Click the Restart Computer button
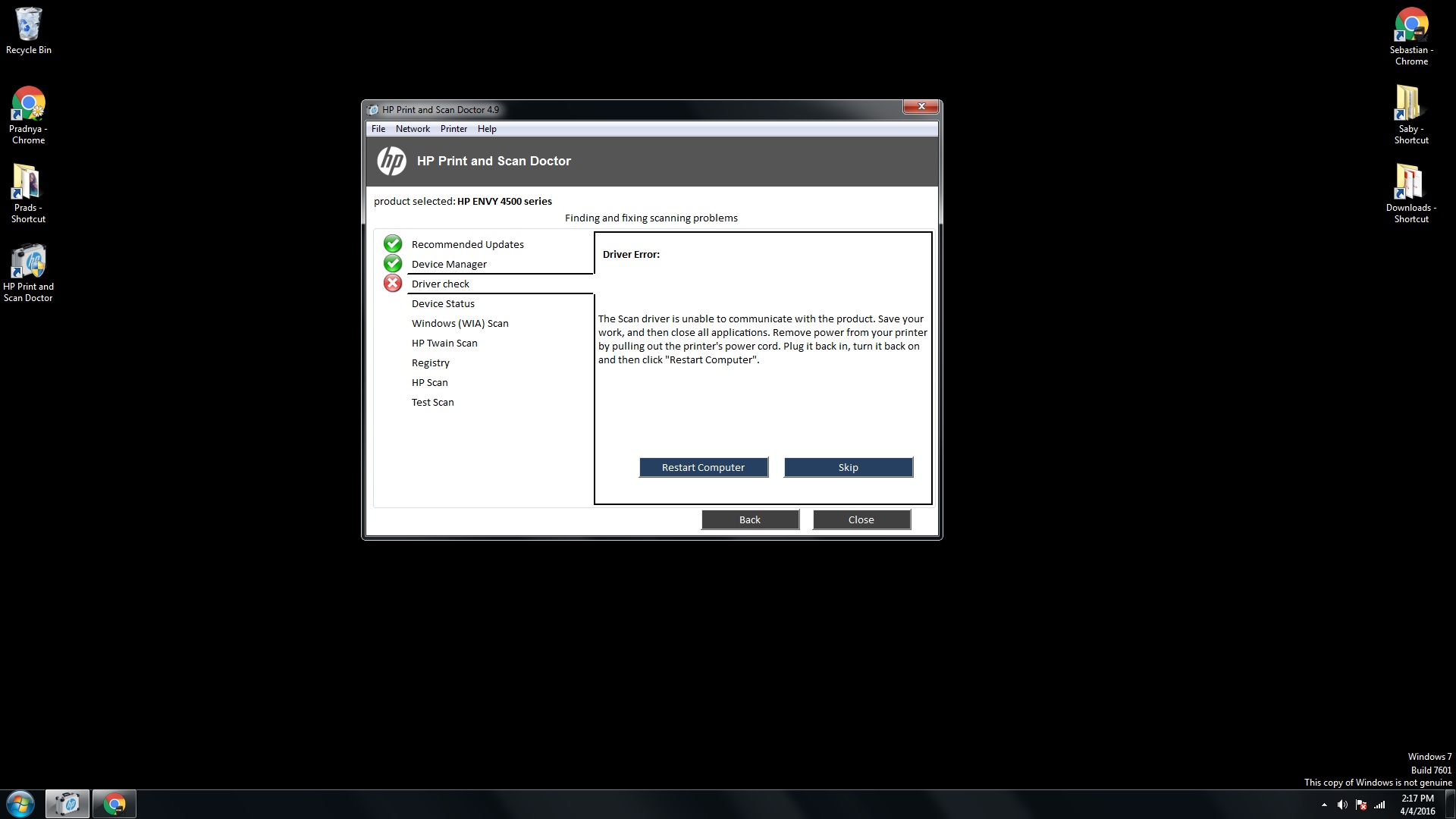Viewport: 1456px width, 819px height. click(x=703, y=467)
